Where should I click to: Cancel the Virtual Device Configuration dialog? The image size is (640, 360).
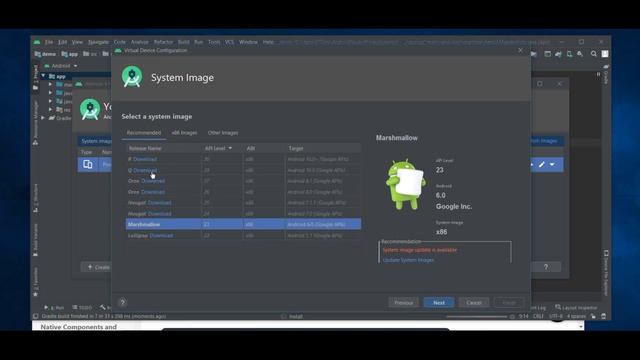click(x=474, y=302)
